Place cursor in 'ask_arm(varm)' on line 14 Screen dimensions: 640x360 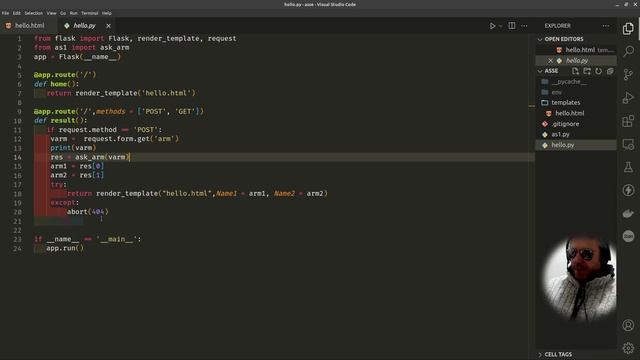pyautogui.click(x=102, y=157)
